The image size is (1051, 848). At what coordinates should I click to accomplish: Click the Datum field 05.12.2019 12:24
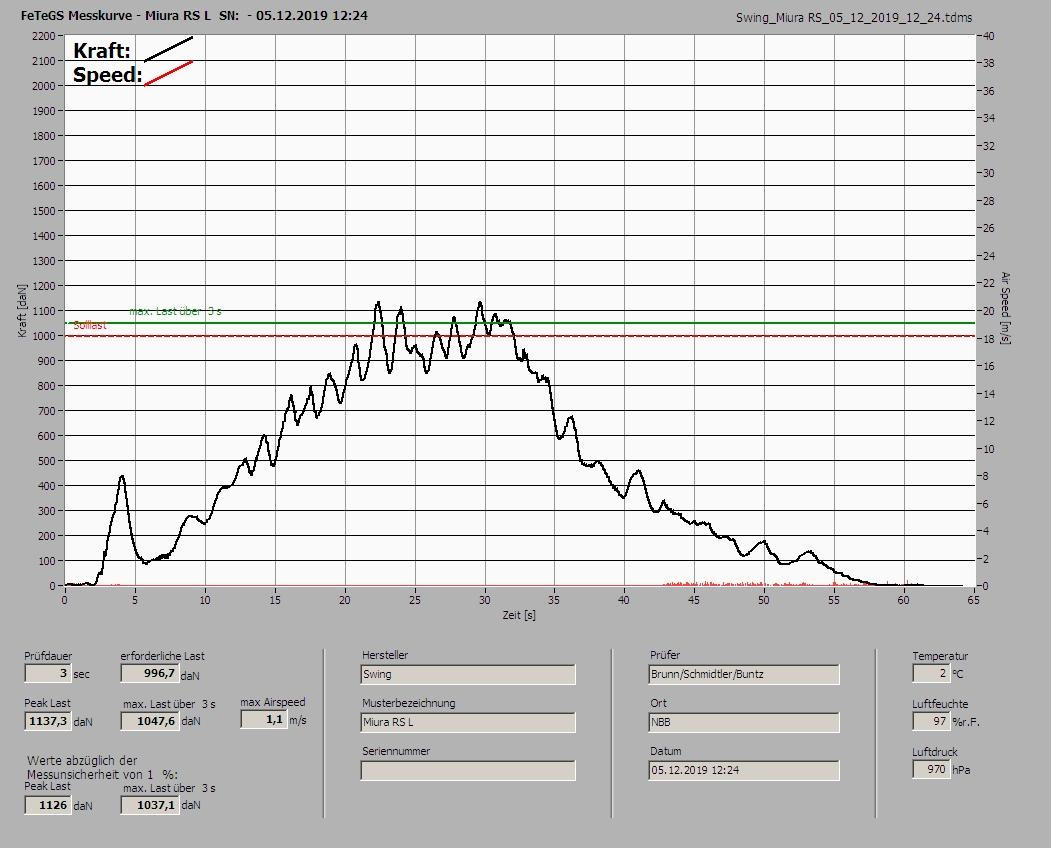[744, 770]
